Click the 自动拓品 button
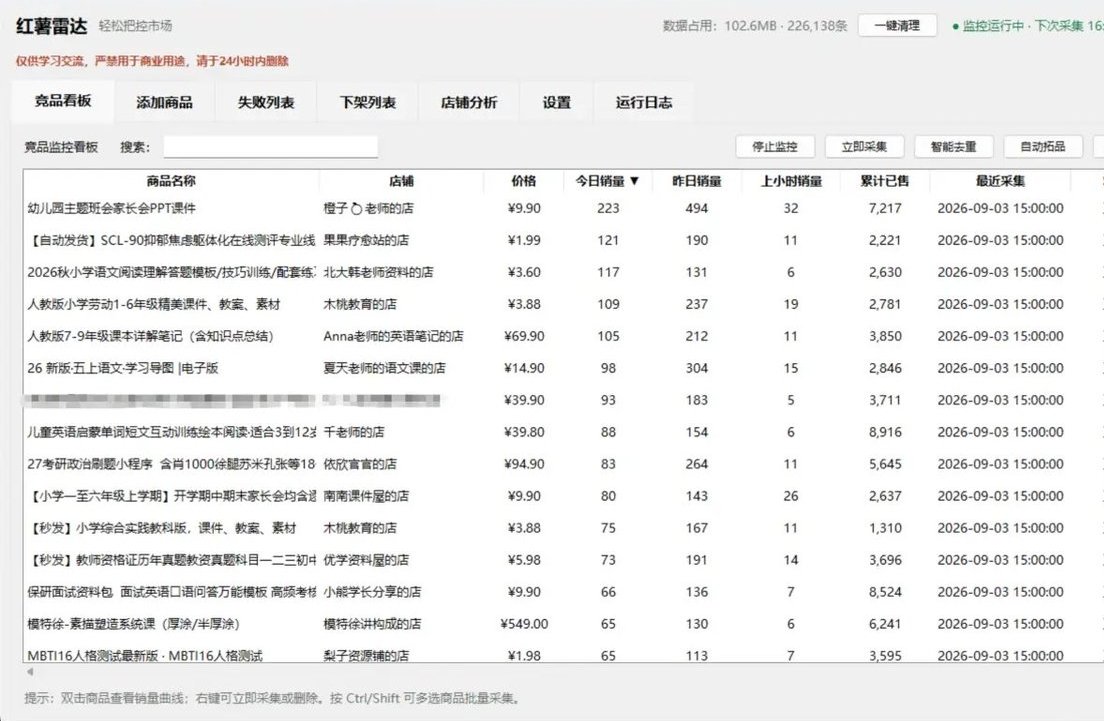This screenshot has height=721, width=1104. click(x=1043, y=146)
